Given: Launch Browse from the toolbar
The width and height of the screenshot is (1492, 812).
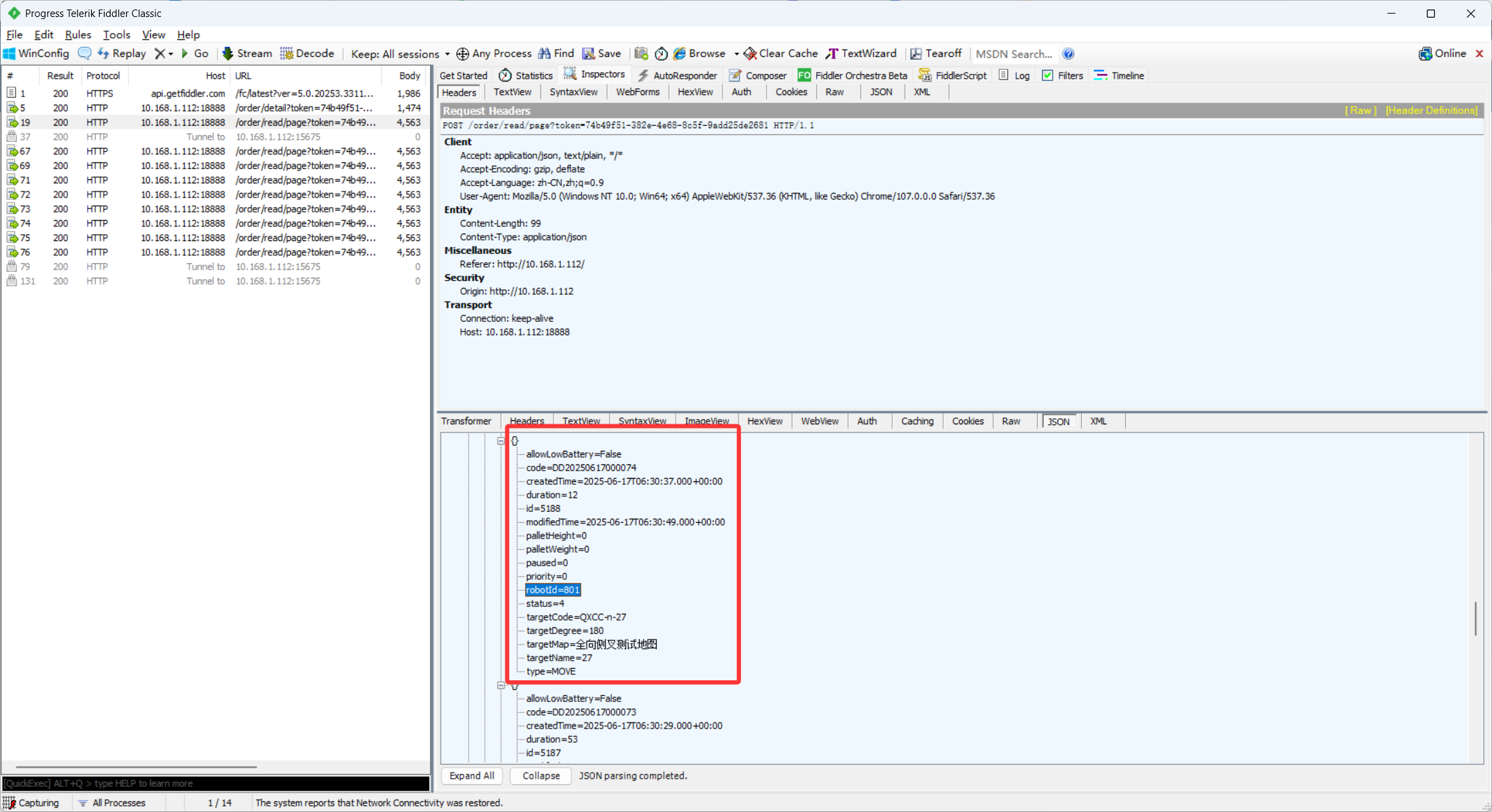Looking at the screenshot, I should [x=699, y=54].
